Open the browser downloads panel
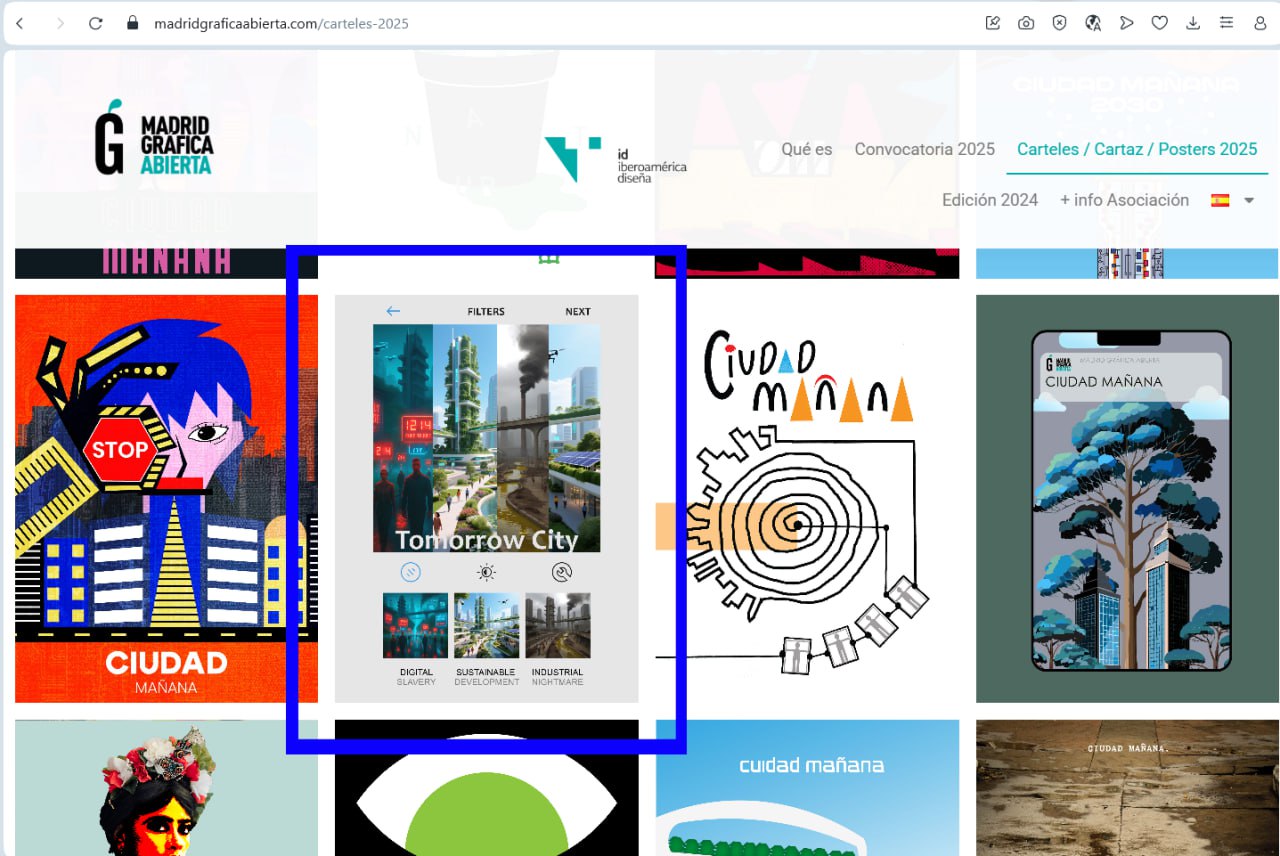The width and height of the screenshot is (1280, 856). pyautogui.click(x=1193, y=23)
